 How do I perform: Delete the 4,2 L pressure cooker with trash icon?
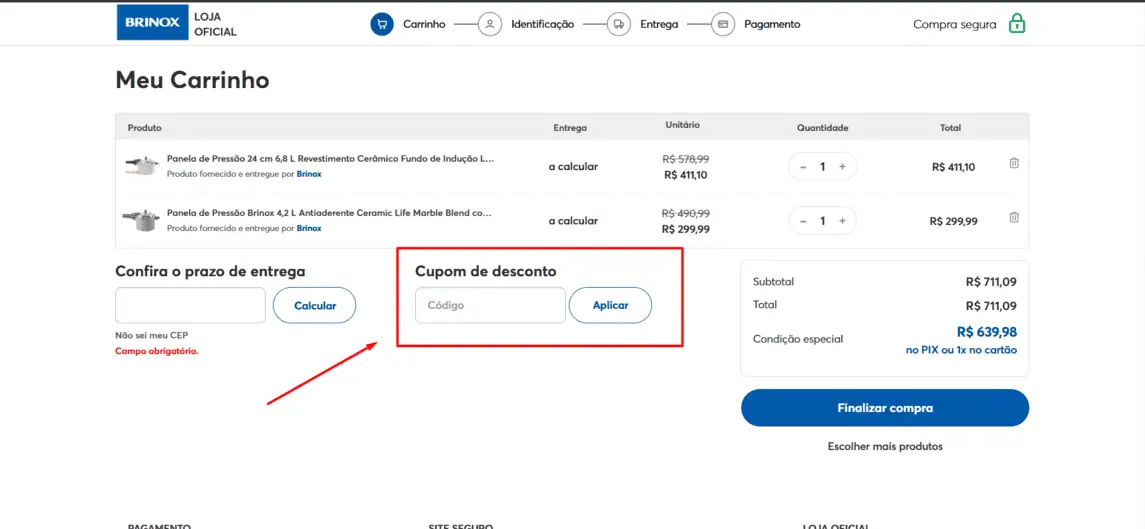point(1014,217)
